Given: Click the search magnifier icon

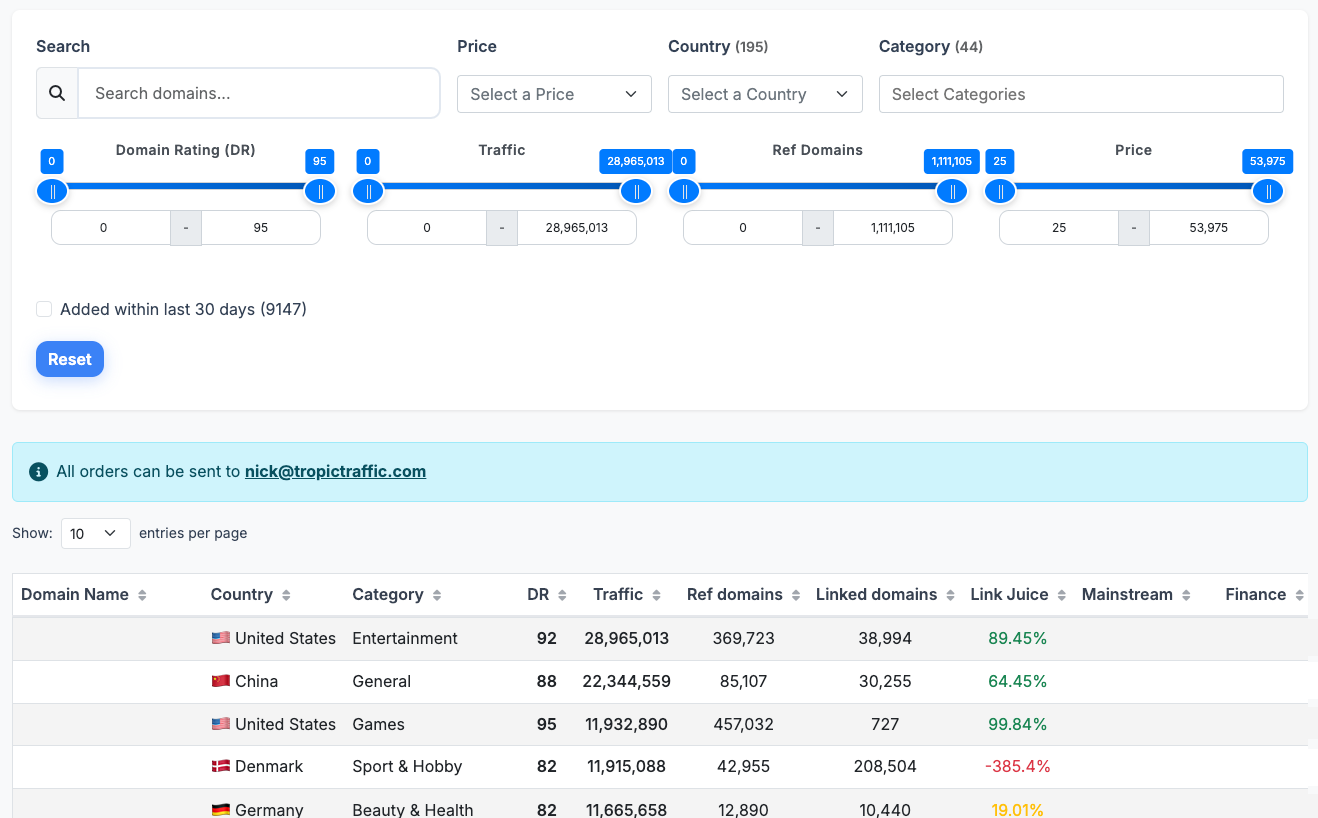Looking at the screenshot, I should (x=57, y=93).
